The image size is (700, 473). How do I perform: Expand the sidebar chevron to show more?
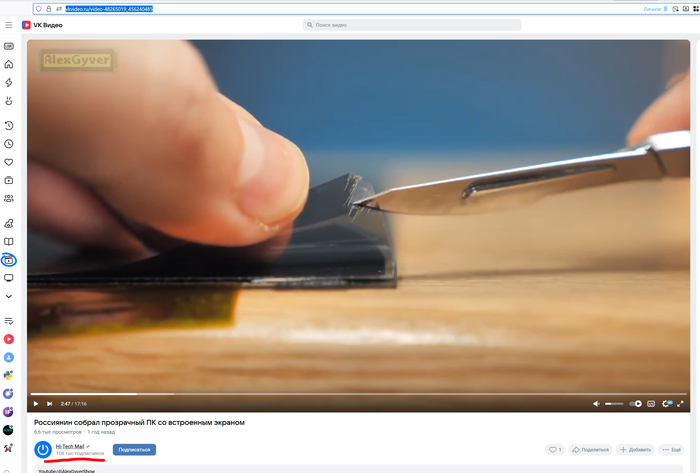tap(9, 296)
